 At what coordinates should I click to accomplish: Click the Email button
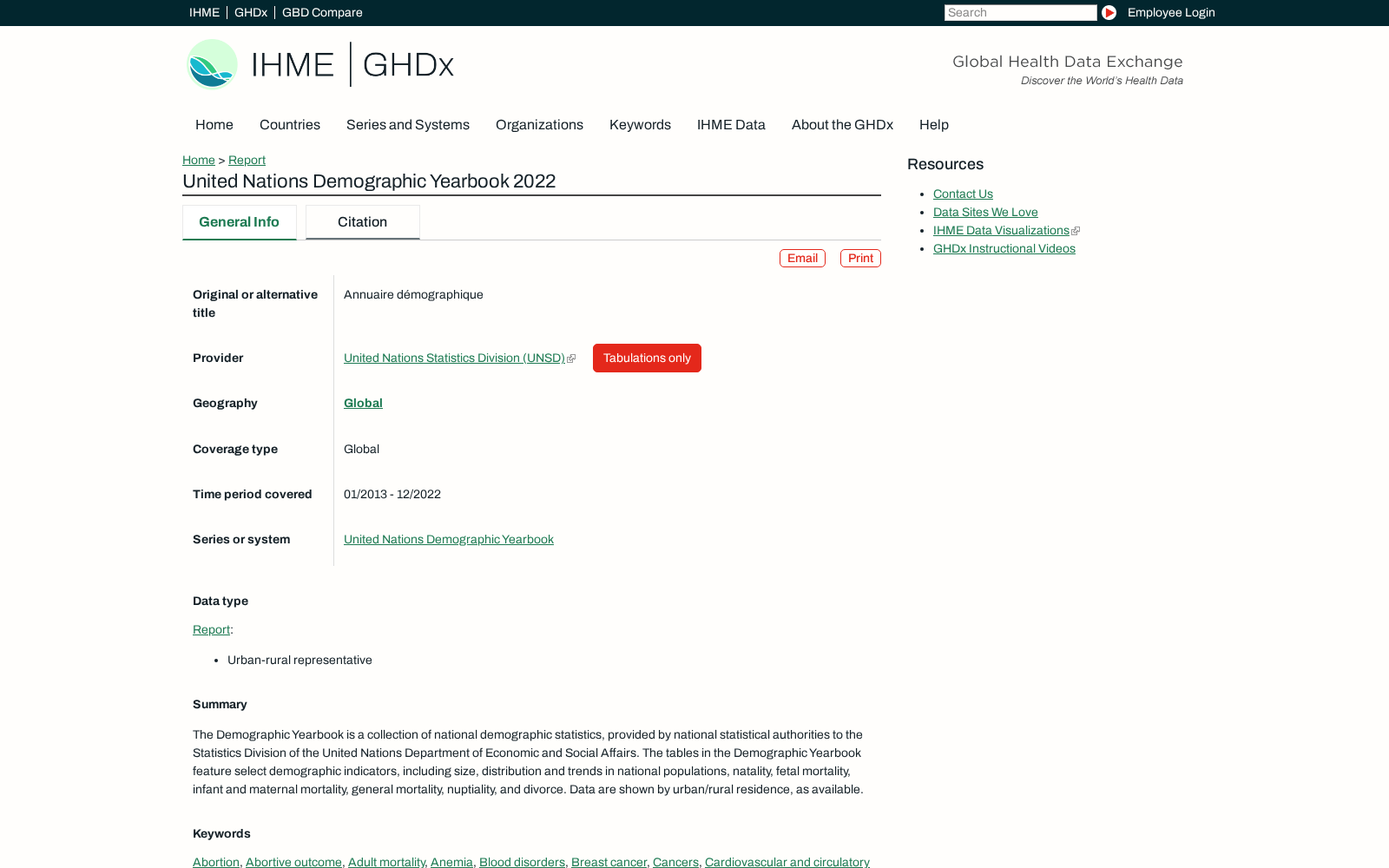click(x=802, y=259)
